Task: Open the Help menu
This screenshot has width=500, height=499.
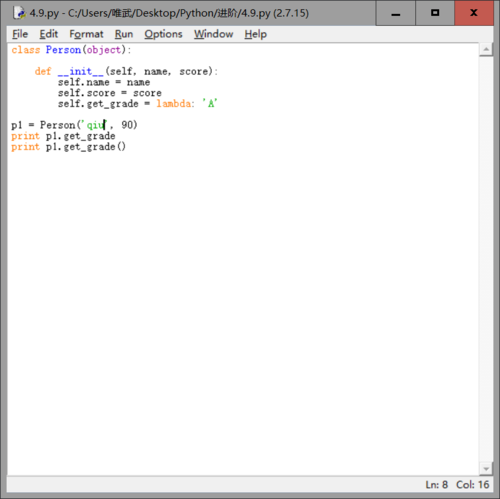Action: 256,34
